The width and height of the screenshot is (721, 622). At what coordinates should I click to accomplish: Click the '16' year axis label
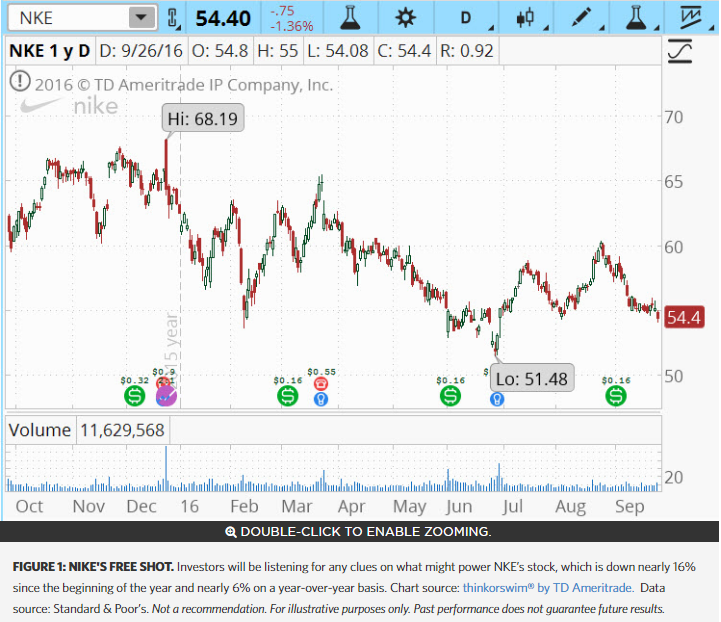click(x=189, y=506)
